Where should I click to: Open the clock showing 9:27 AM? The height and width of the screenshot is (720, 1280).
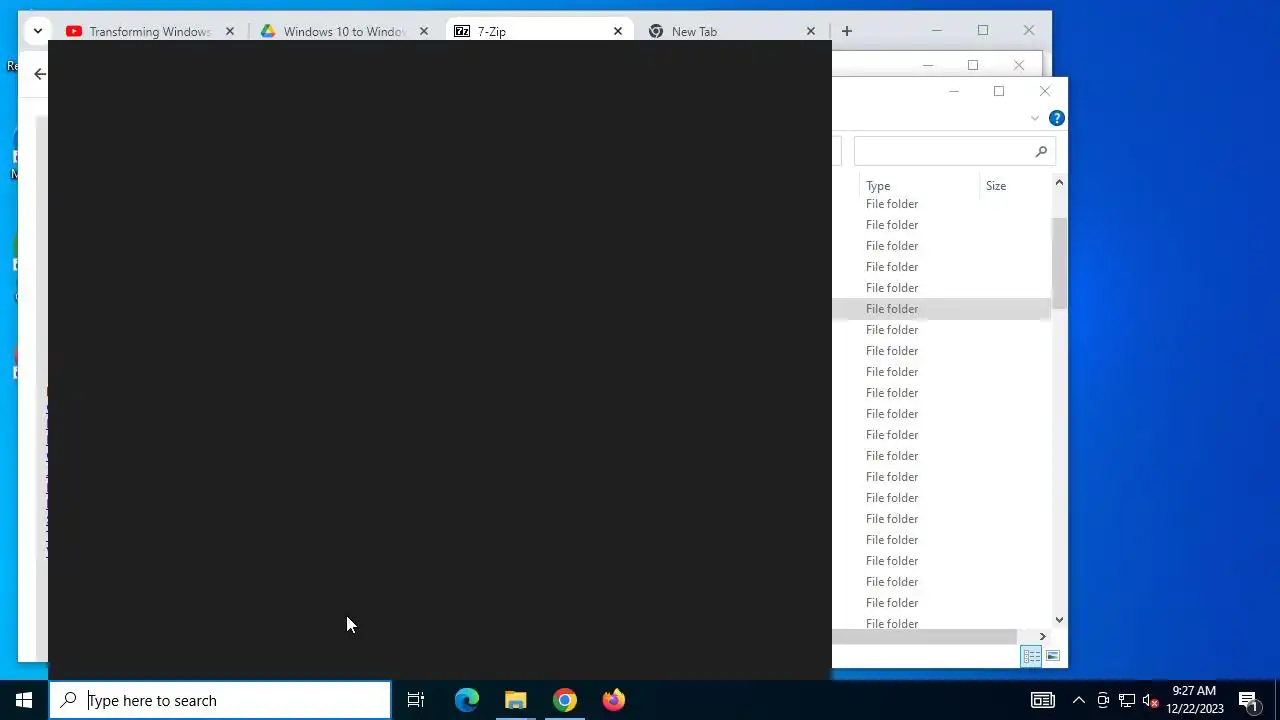[1195, 700]
